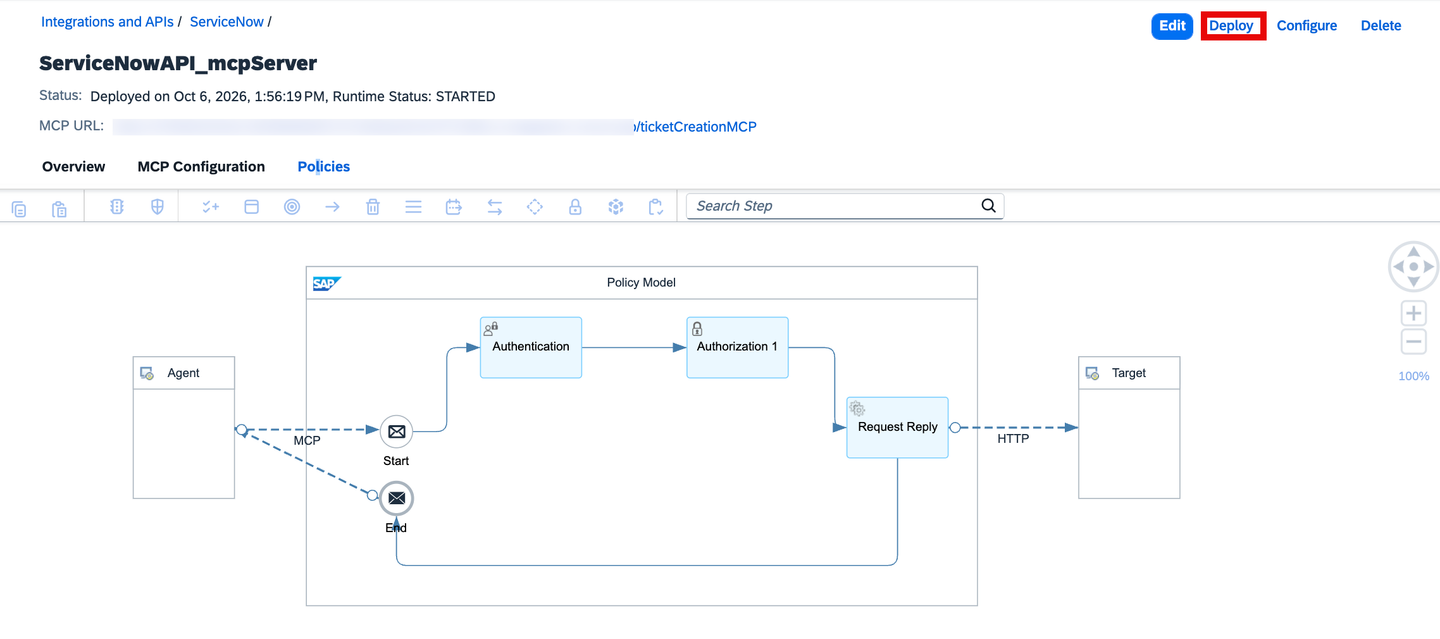
Task: Click in the Search Step input field
Action: (x=835, y=205)
